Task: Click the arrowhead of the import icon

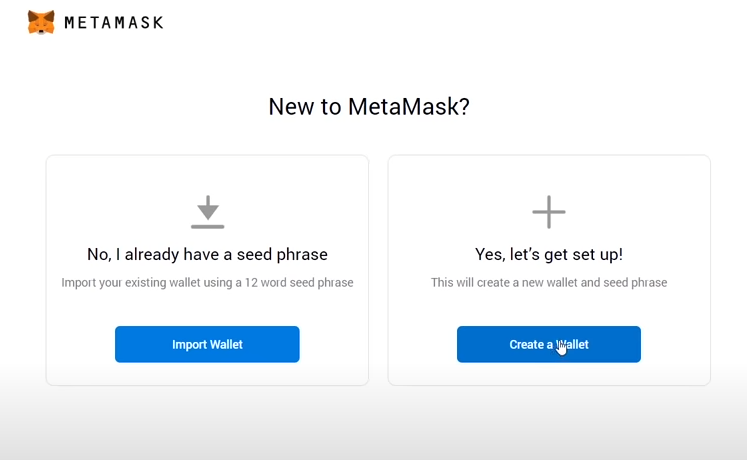Action: click(208, 212)
